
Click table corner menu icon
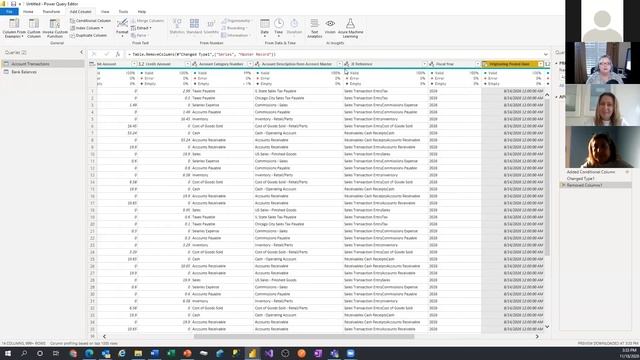pos(92,64)
